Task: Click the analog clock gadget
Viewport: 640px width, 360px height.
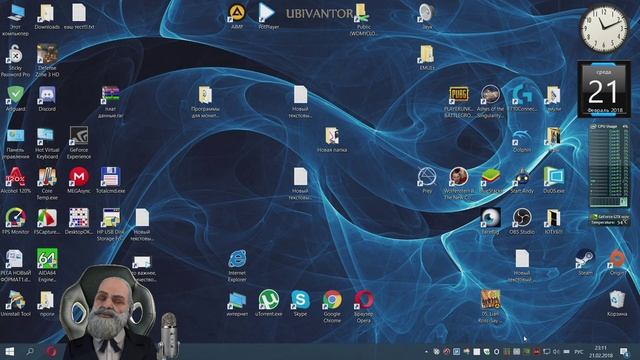Action: point(604,29)
